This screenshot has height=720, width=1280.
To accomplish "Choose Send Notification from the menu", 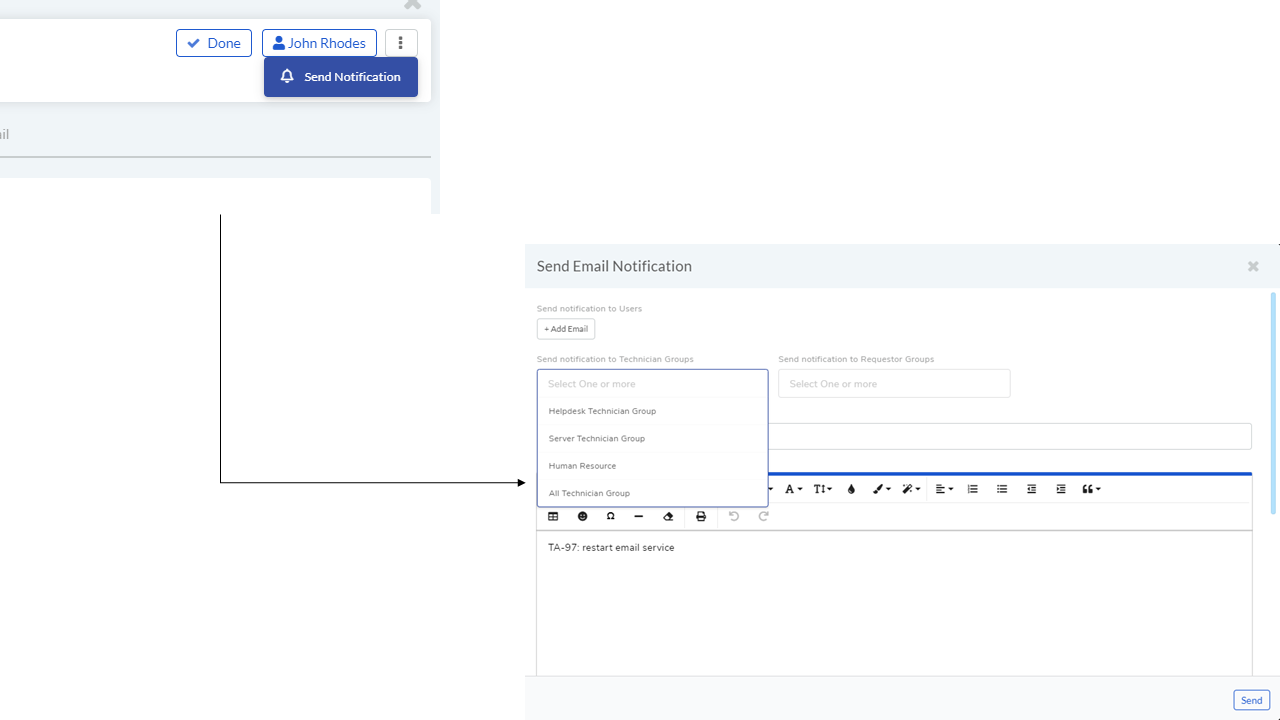I will 341,77.
